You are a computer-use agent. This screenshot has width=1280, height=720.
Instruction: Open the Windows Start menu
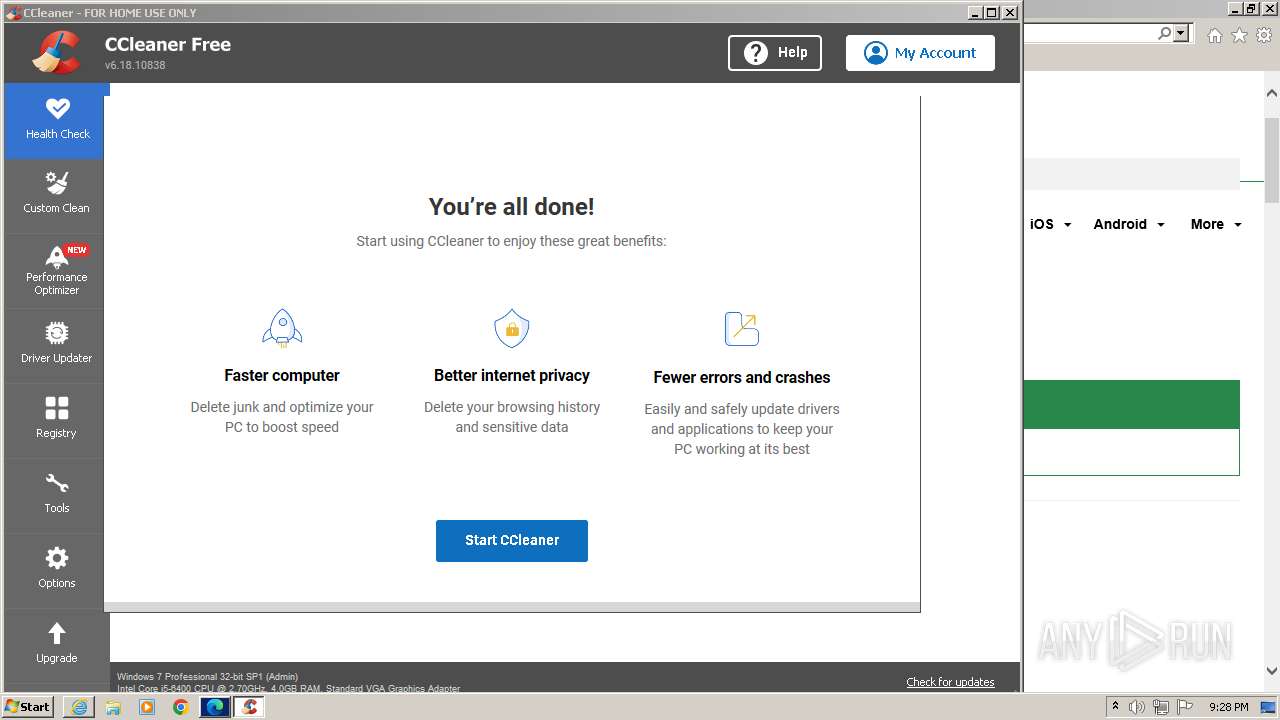pos(28,707)
